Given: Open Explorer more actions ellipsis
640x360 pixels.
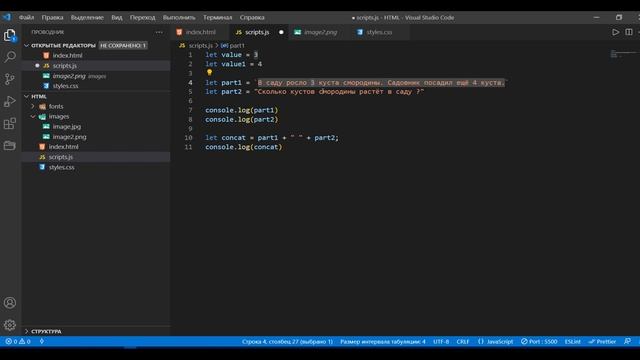Looking at the screenshot, I should click(159, 32).
